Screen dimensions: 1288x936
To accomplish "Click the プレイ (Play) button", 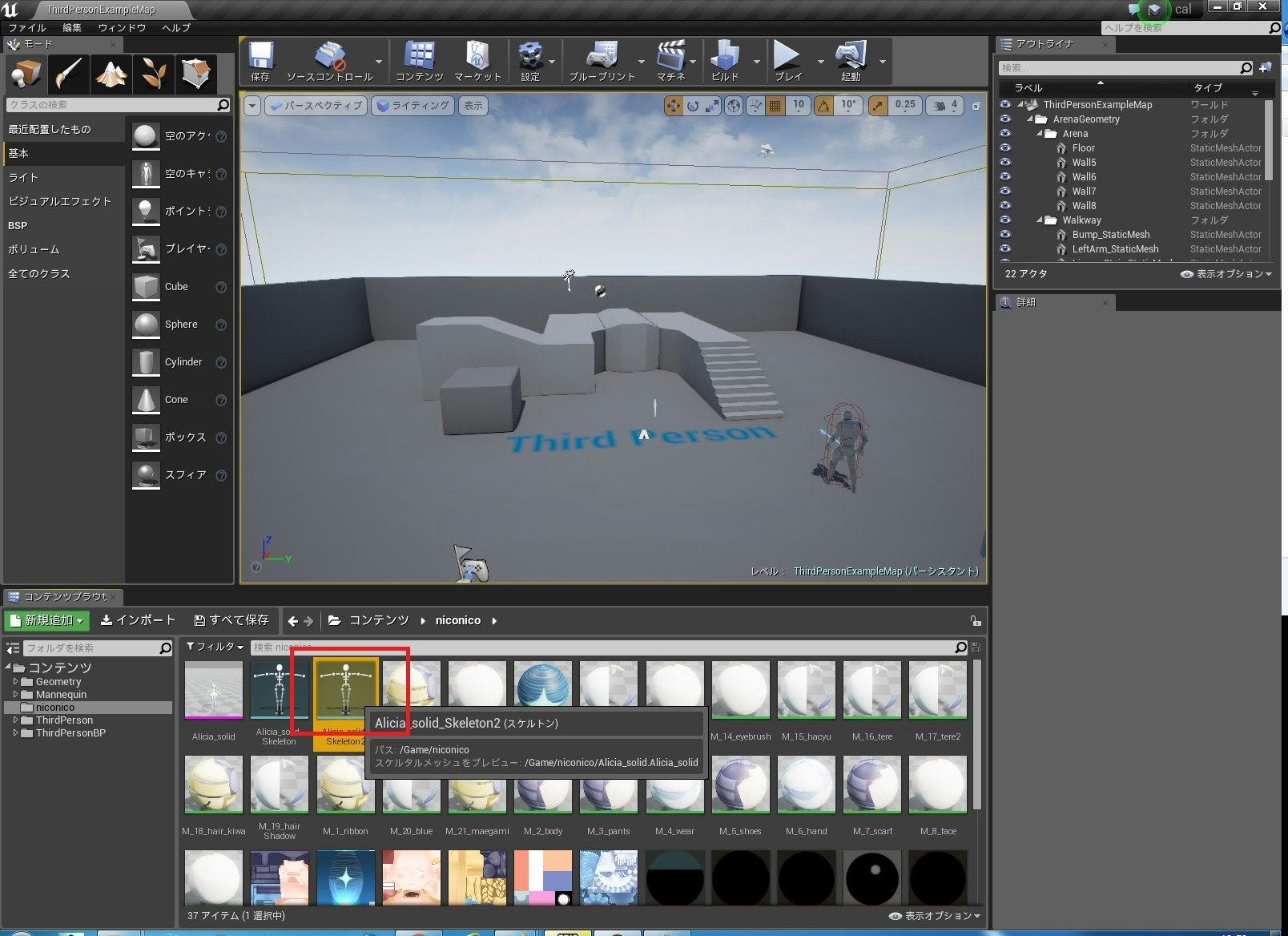I will pyautogui.click(x=787, y=61).
